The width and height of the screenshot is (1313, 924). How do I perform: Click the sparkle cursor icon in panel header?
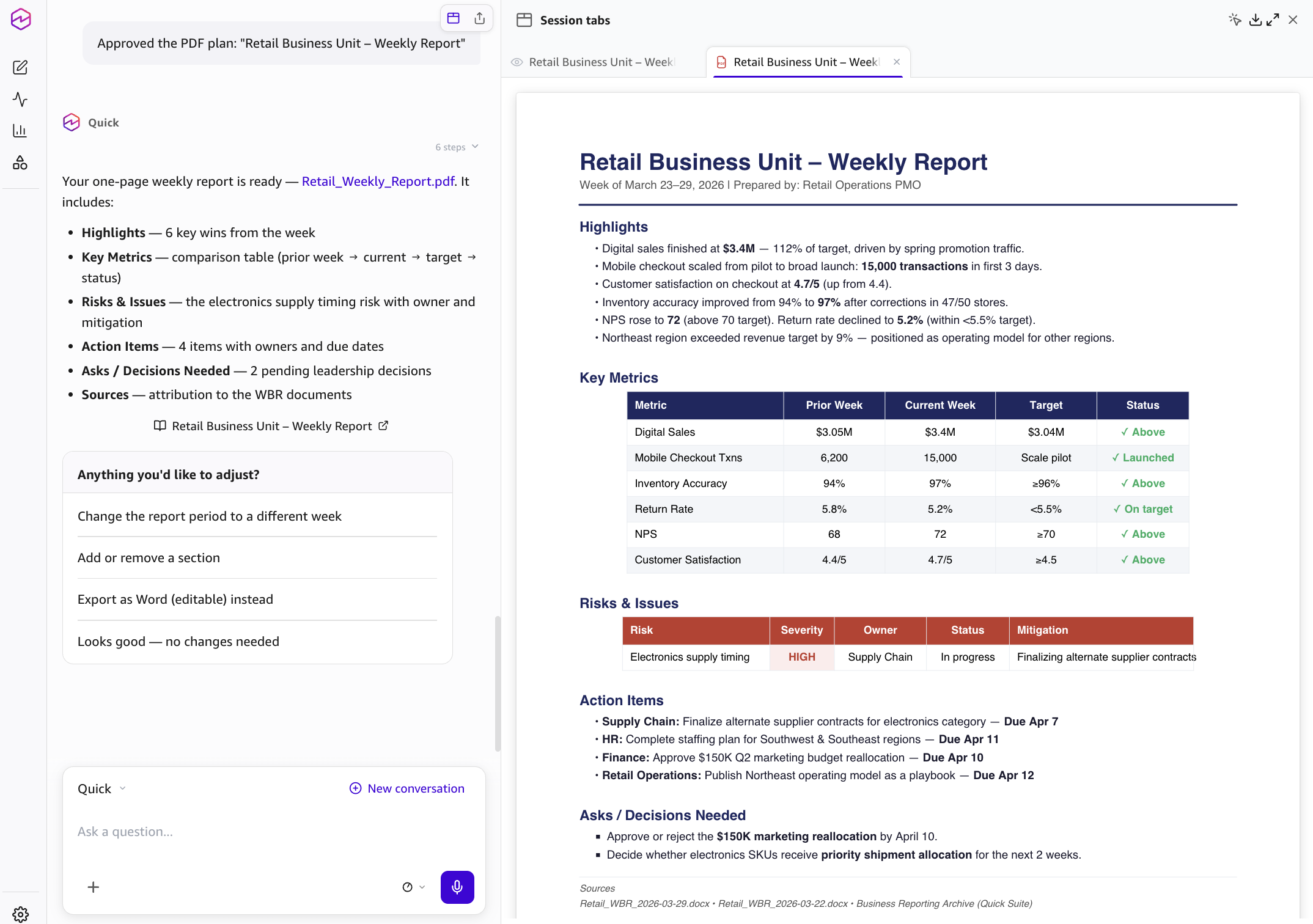coord(1235,20)
